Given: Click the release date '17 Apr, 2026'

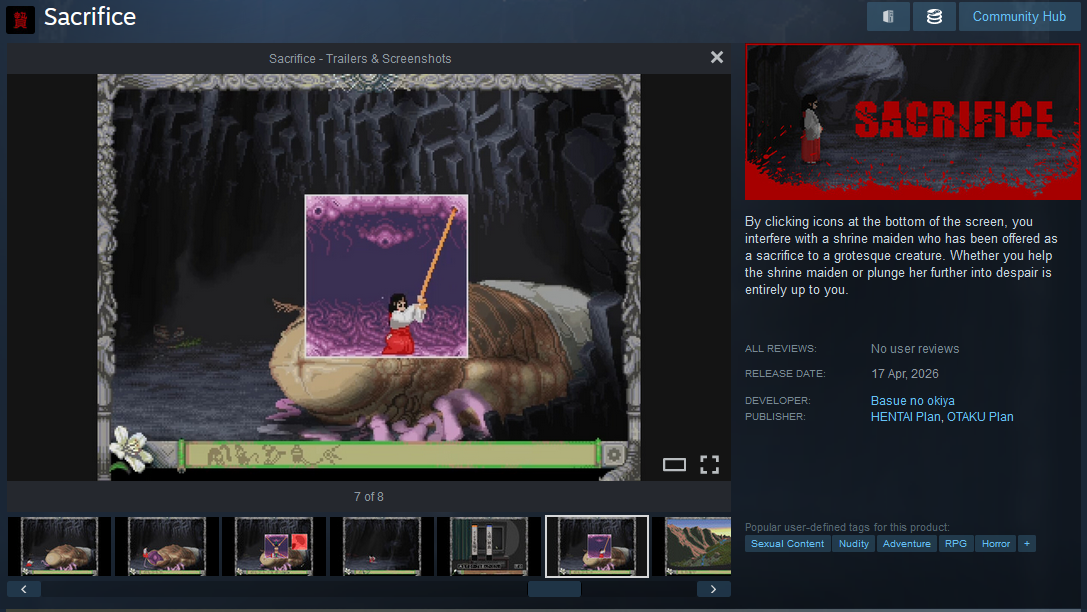Looking at the screenshot, I should pos(905,374).
